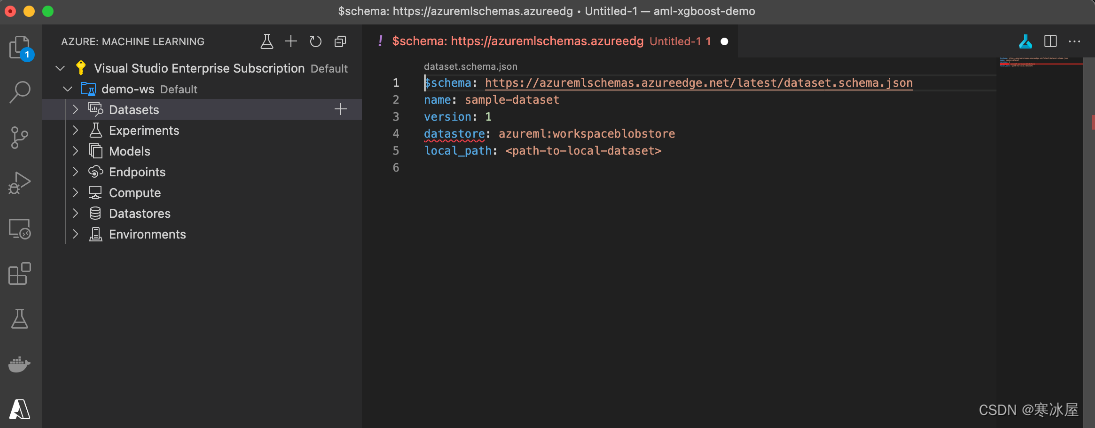Minimize the window with yellow button

click(x=29, y=11)
